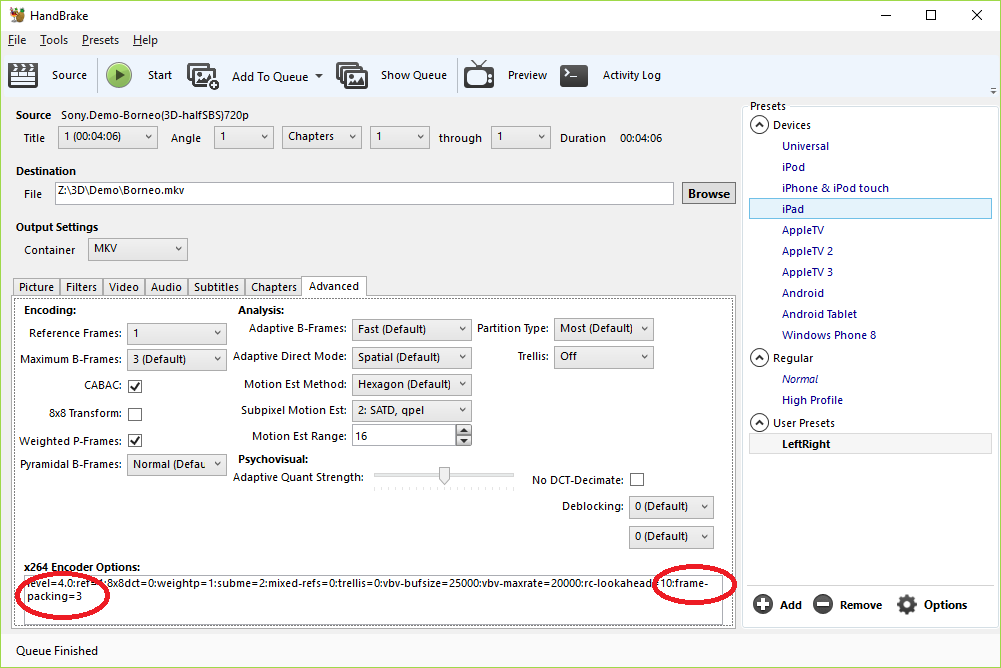This screenshot has height=668, width=1001.
Task: Expand the Reference Frames dropdown
Action: (177, 333)
